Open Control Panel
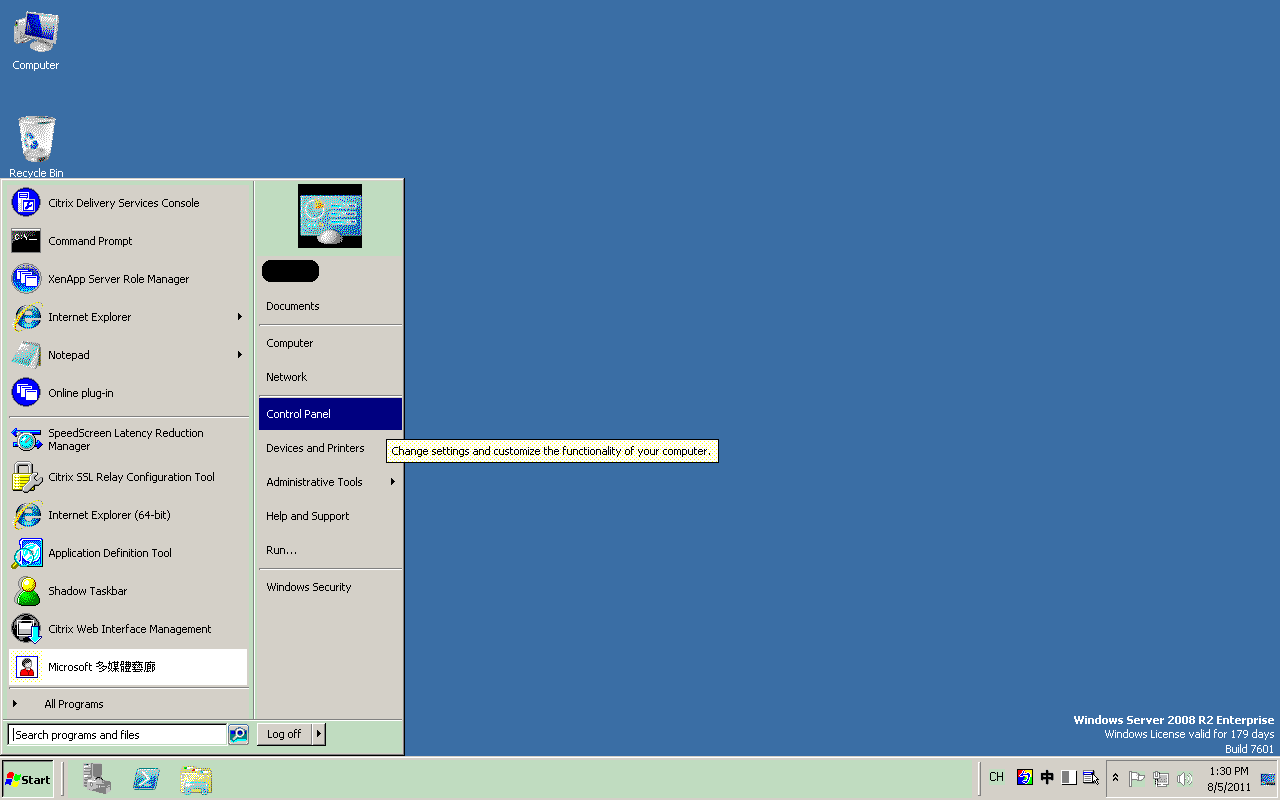The image size is (1280, 800). (x=330, y=414)
